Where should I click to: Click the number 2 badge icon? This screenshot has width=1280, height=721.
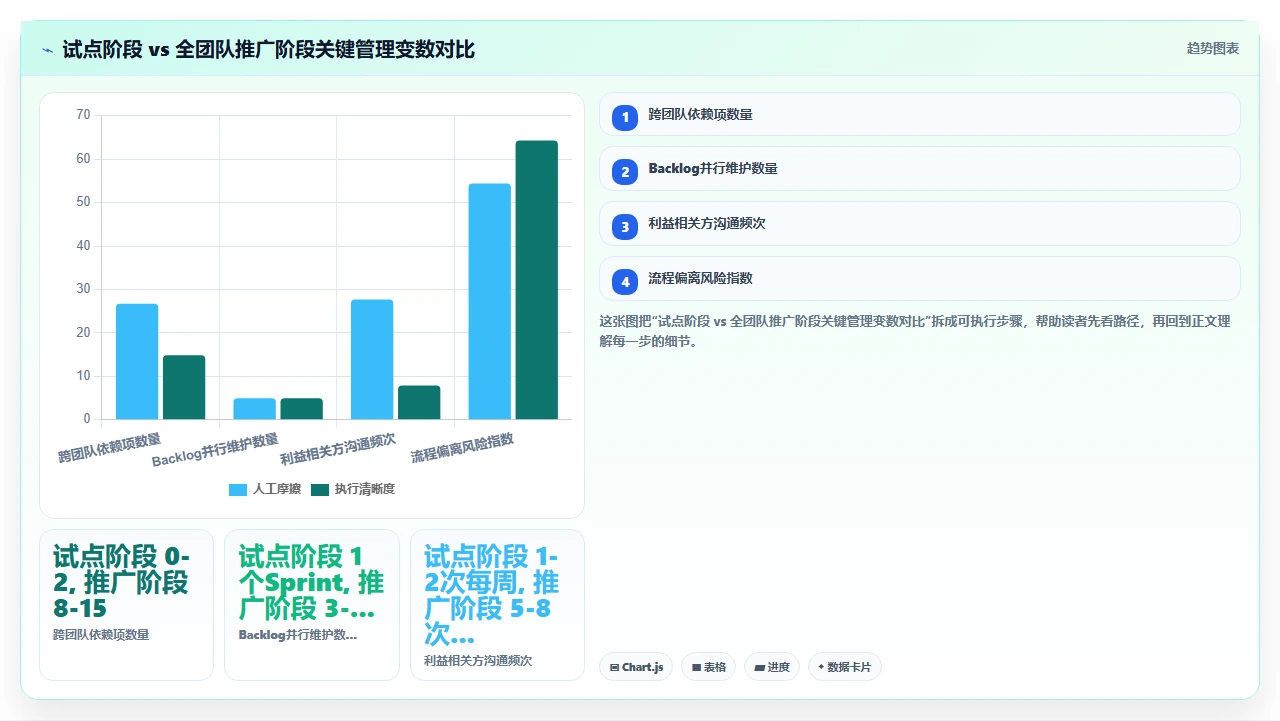(625, 172)
